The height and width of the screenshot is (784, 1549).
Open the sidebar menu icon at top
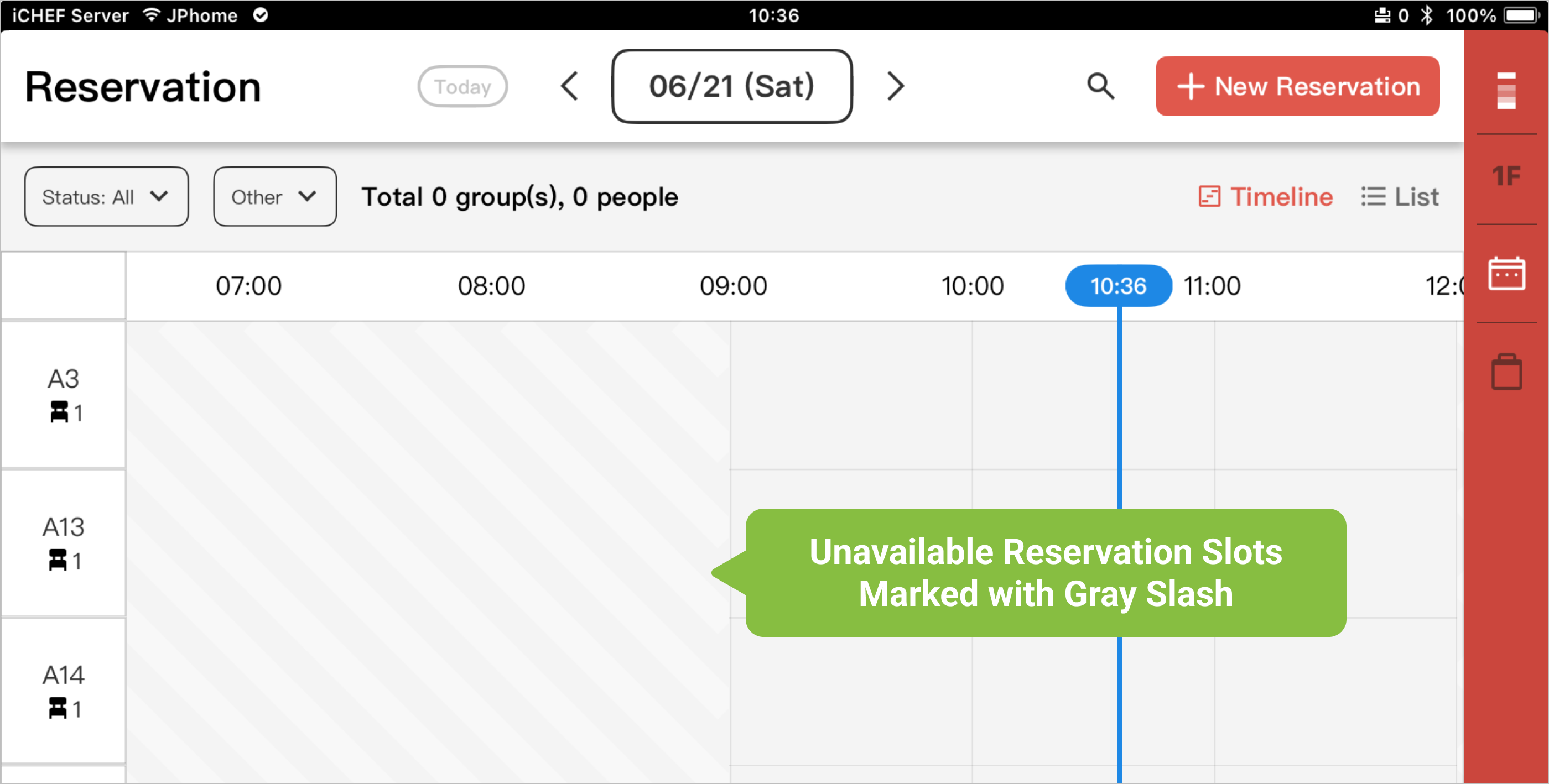(1506, 90)
